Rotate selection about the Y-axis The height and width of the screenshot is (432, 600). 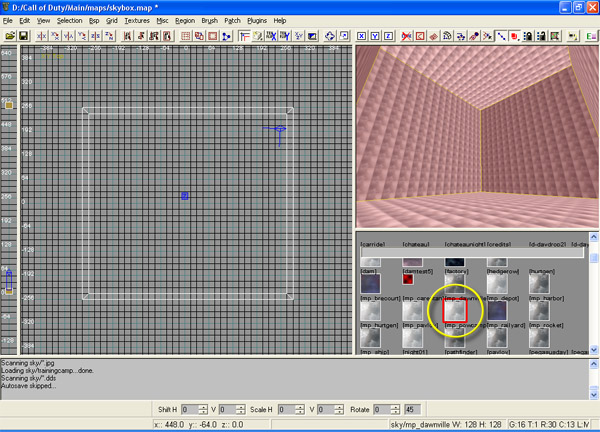pyautogui.click(x=82, y=36)
